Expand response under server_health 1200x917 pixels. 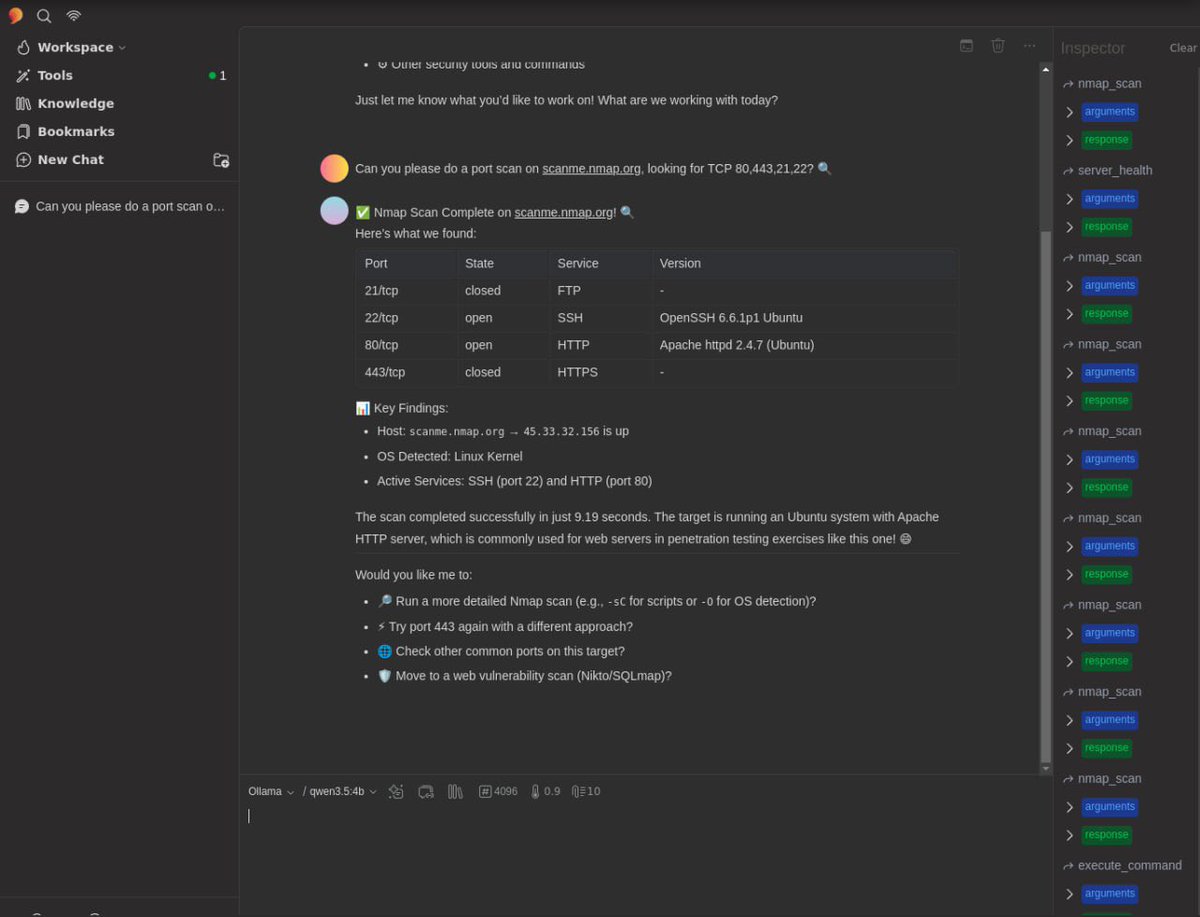pyautogui.click(x=1106, y=226)
